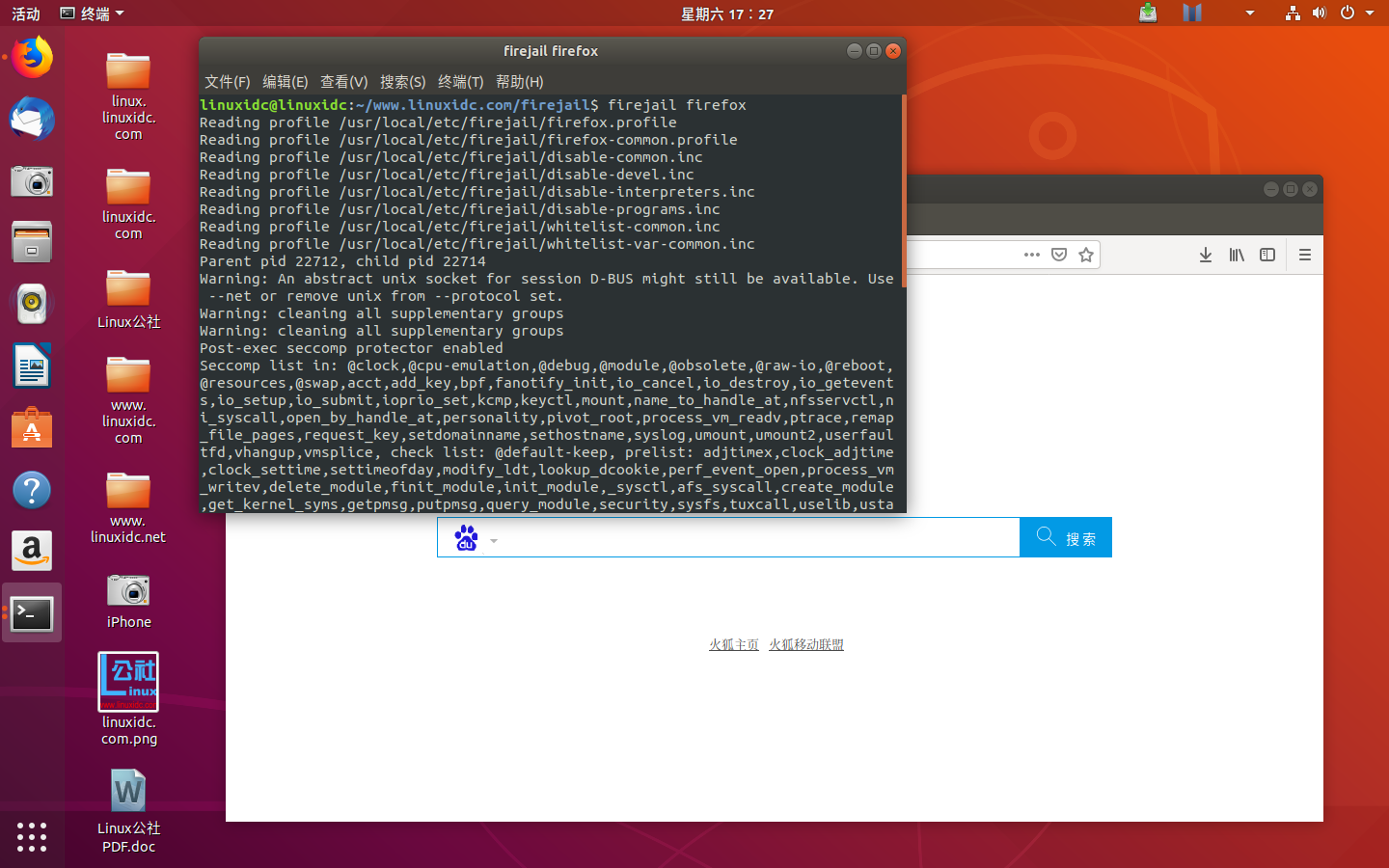Select the www.linuxidc.com desktop folder
This screenshot has height=868, width=1389.
128,400
